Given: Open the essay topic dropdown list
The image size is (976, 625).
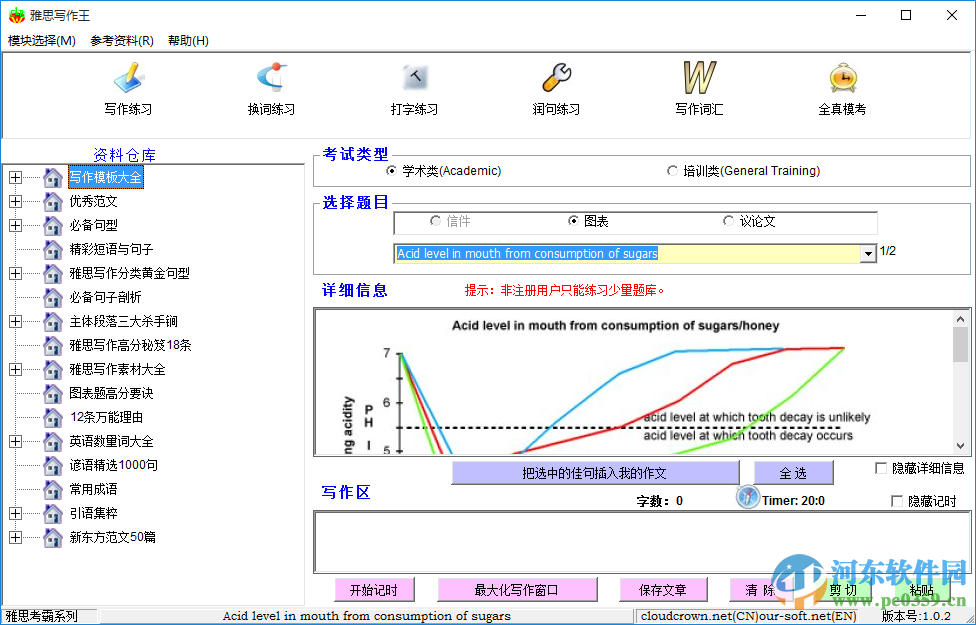Looking at the screenshot, I should coord(866,253).
